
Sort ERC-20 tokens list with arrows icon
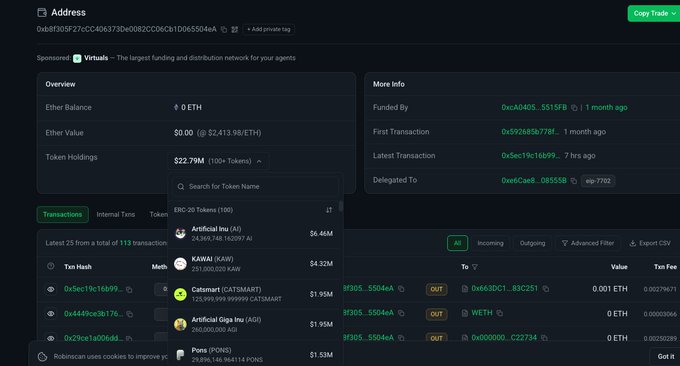(329, 210)
